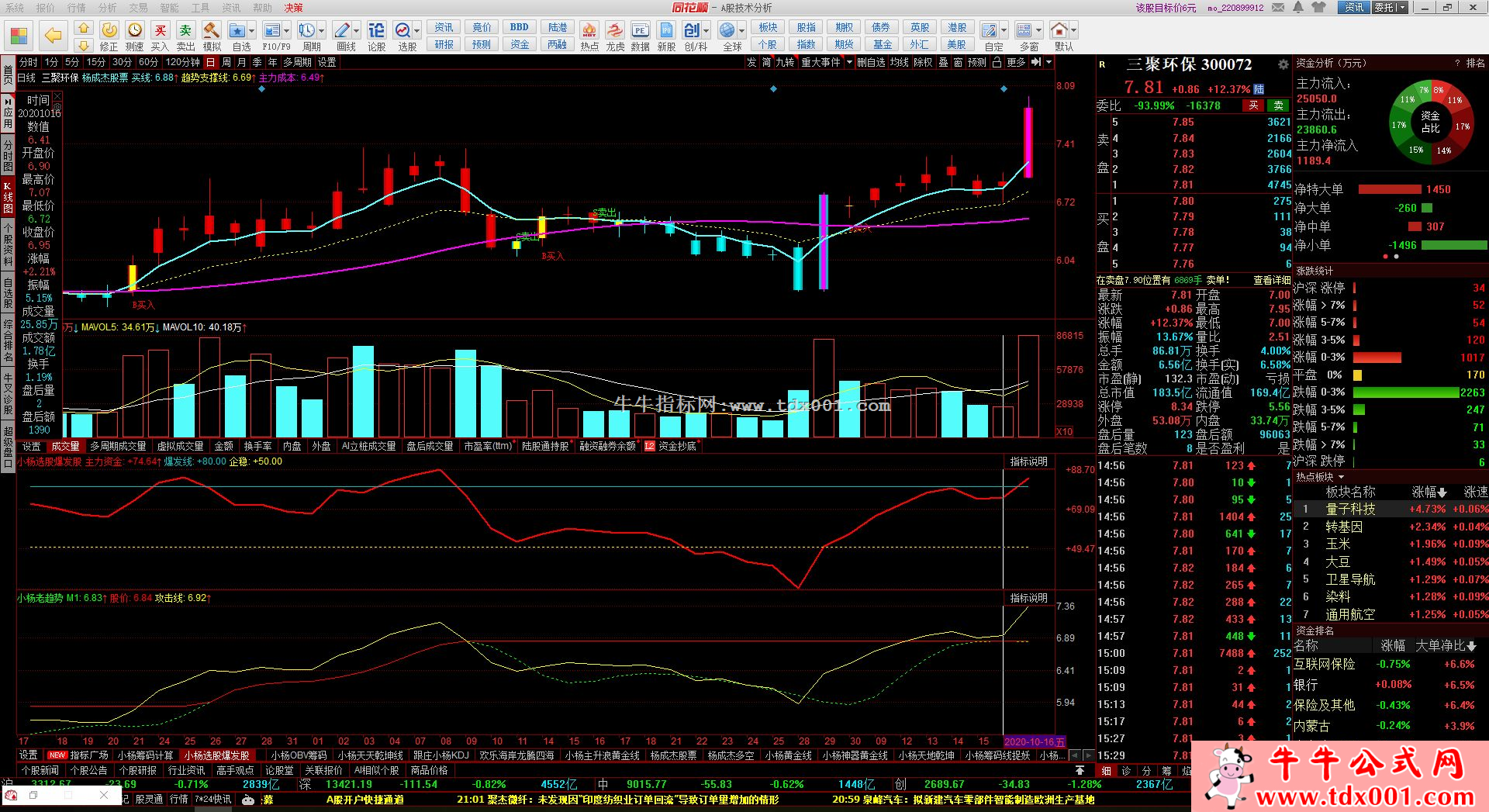The width and height of the screenshot is (1489, 812).
Task: Select the 成交量 volume indicator tab
Action: [x=65, y=446]
